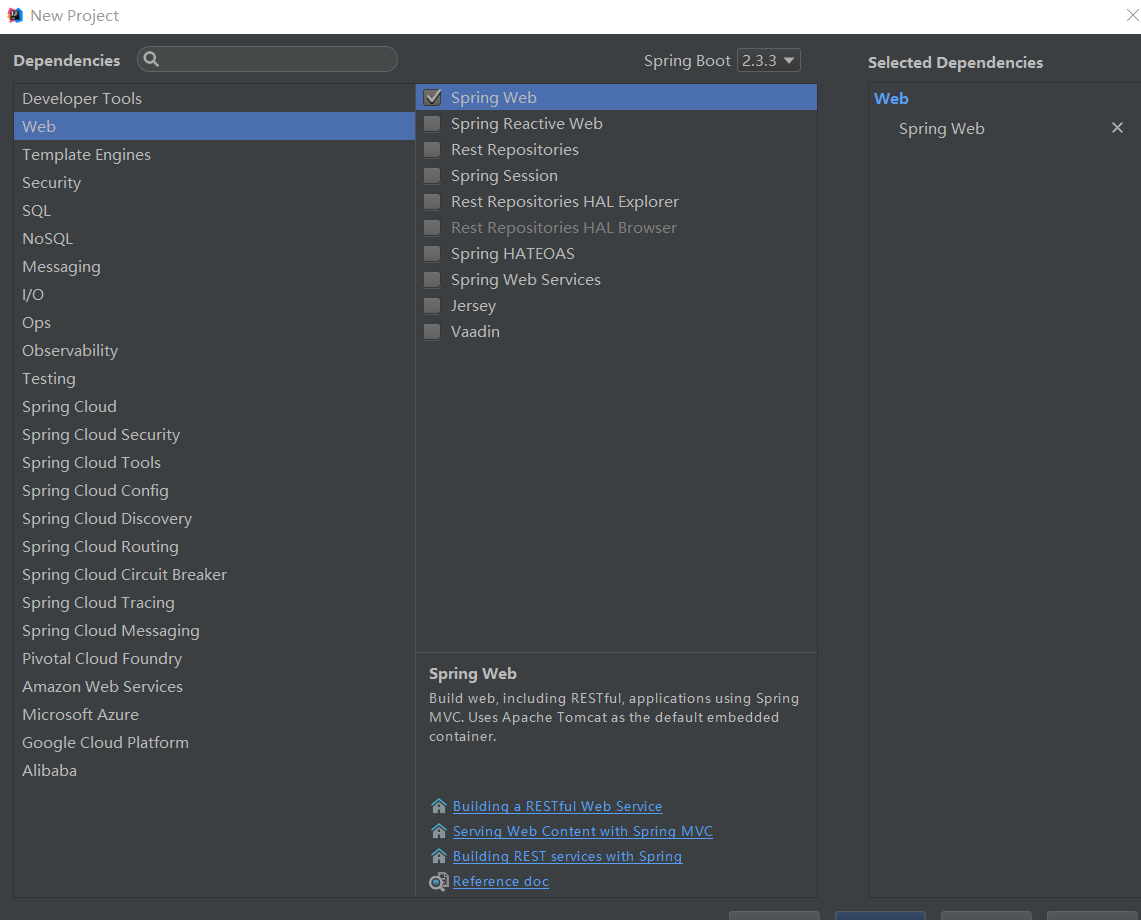Open Spring Cloud Circuit Breaker category

click(x=214, y=574)
